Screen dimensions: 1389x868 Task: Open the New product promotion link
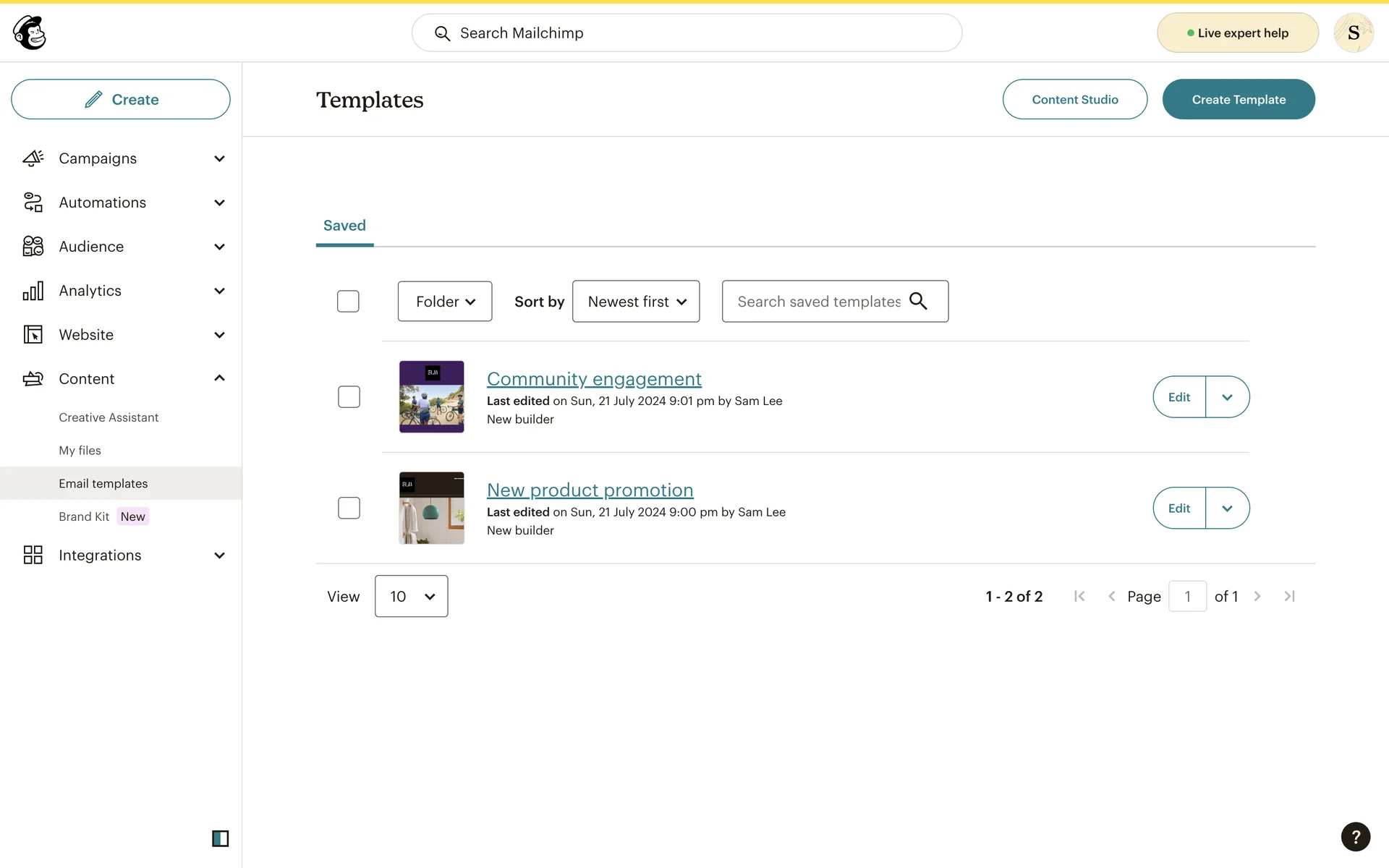coord(590,490)
